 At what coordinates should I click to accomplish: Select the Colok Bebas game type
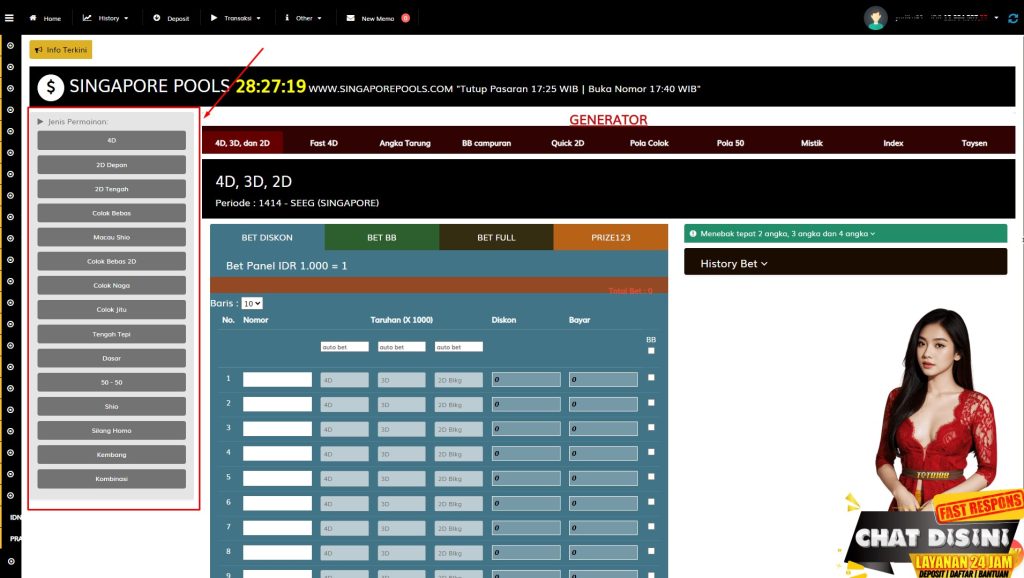112,213
